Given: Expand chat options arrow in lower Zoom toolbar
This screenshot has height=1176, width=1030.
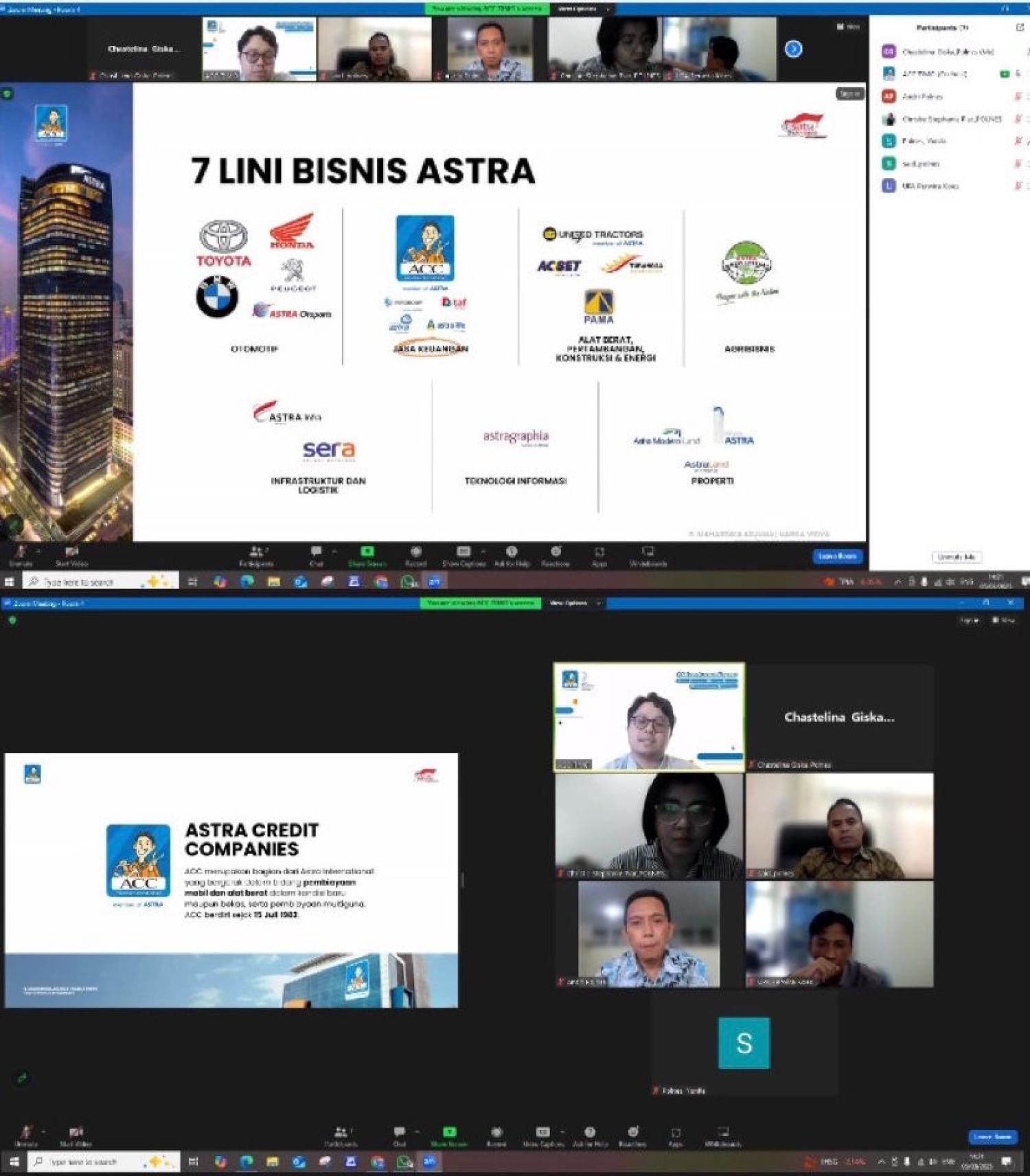Looking at the screenshot, I should 417,1131.
